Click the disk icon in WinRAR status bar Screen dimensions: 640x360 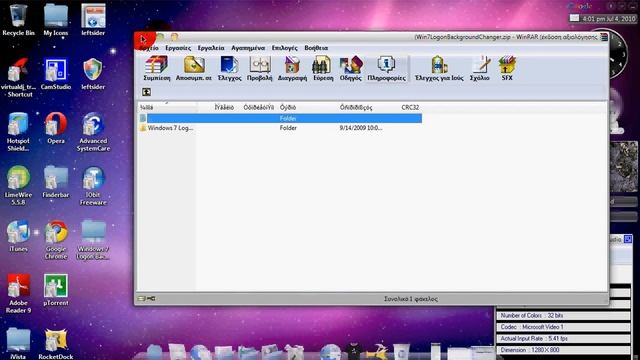click(x=142, y=299)
